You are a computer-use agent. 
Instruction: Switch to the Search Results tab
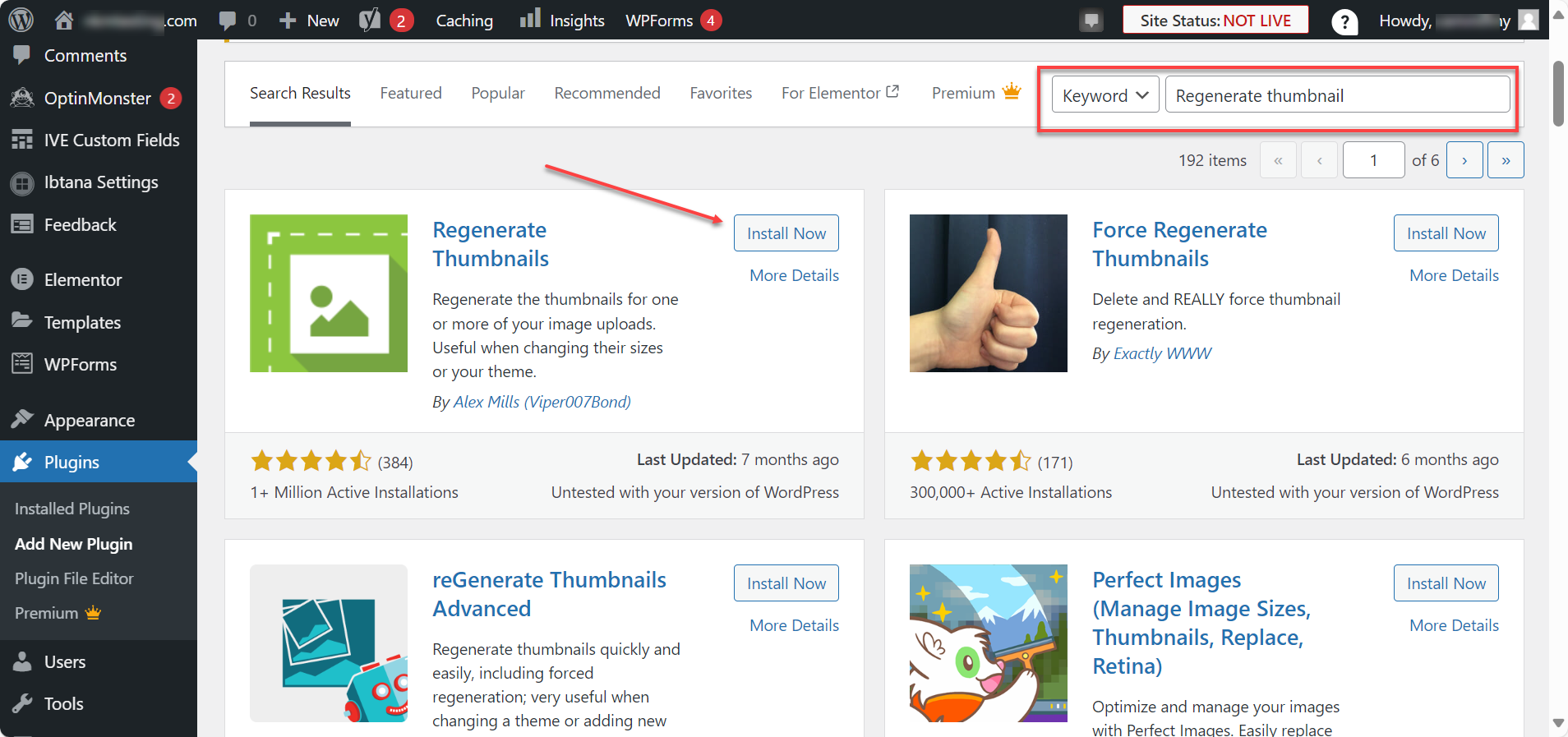pyautogui.click(x=300, y=93)
